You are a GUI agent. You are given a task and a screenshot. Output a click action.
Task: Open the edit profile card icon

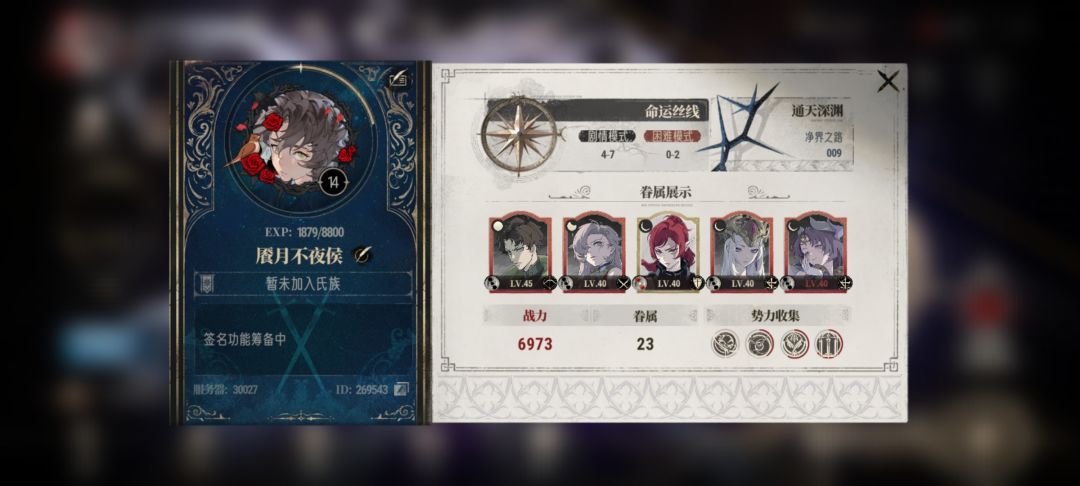398,80
